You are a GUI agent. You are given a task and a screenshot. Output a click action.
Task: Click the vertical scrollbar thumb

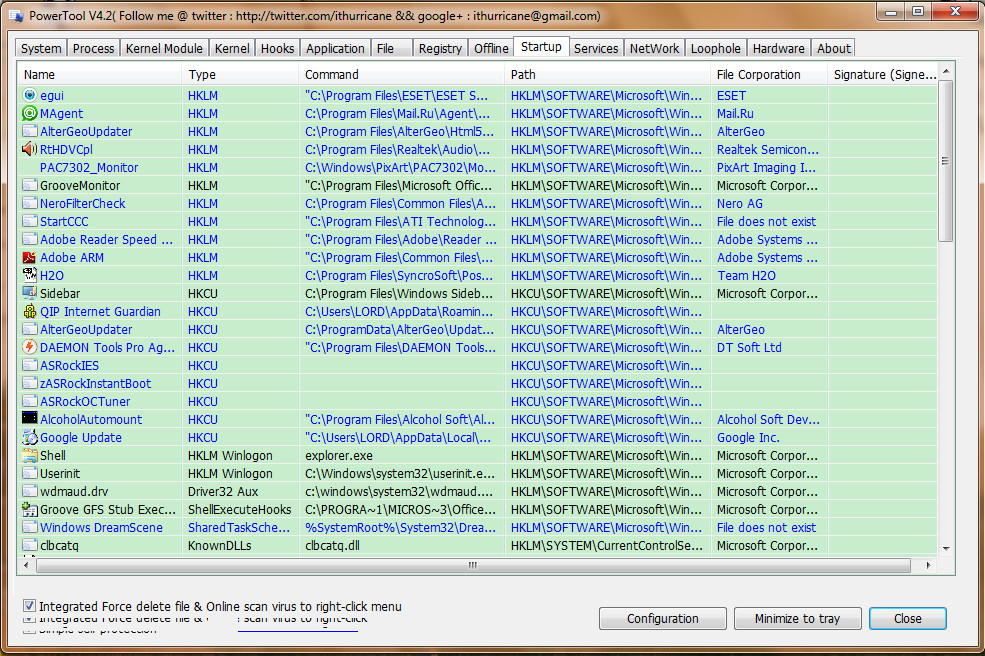(946, 161)
